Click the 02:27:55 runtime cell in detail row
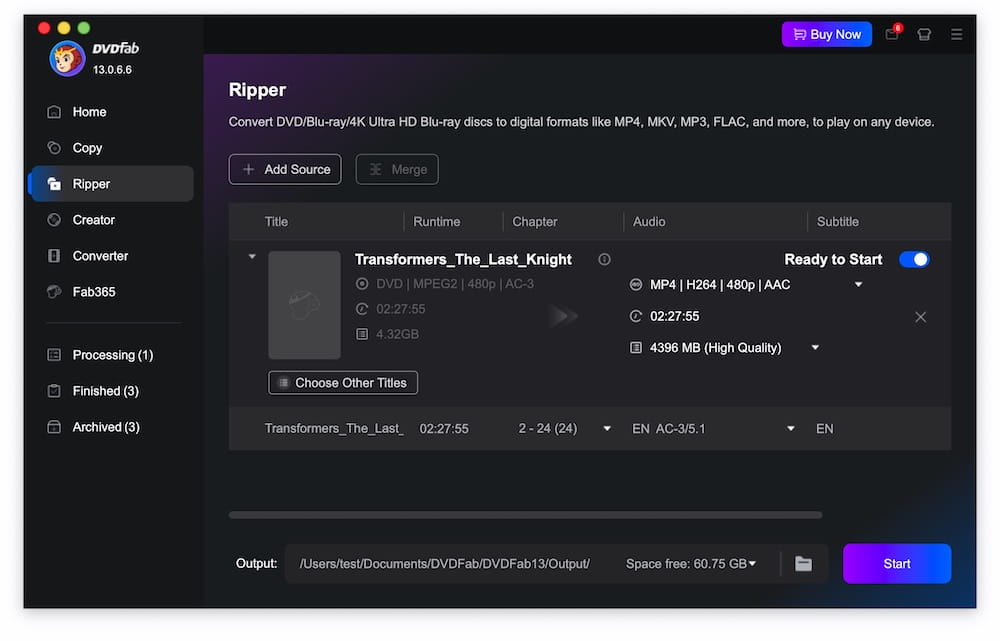The height and width of the screenshot is (641, 1000). pyautogui.click(x=444, y=429)
